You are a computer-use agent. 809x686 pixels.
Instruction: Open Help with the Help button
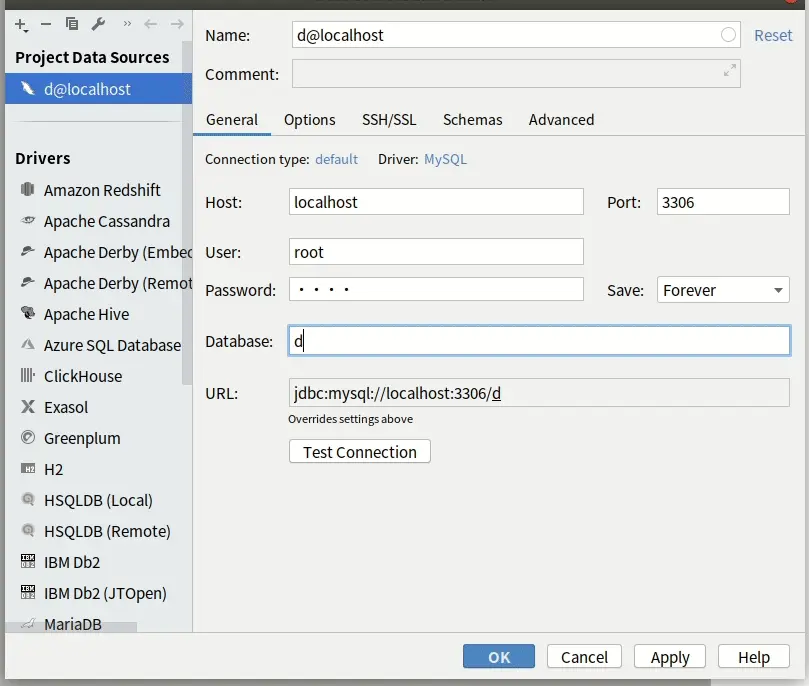[x=754, y=657]
